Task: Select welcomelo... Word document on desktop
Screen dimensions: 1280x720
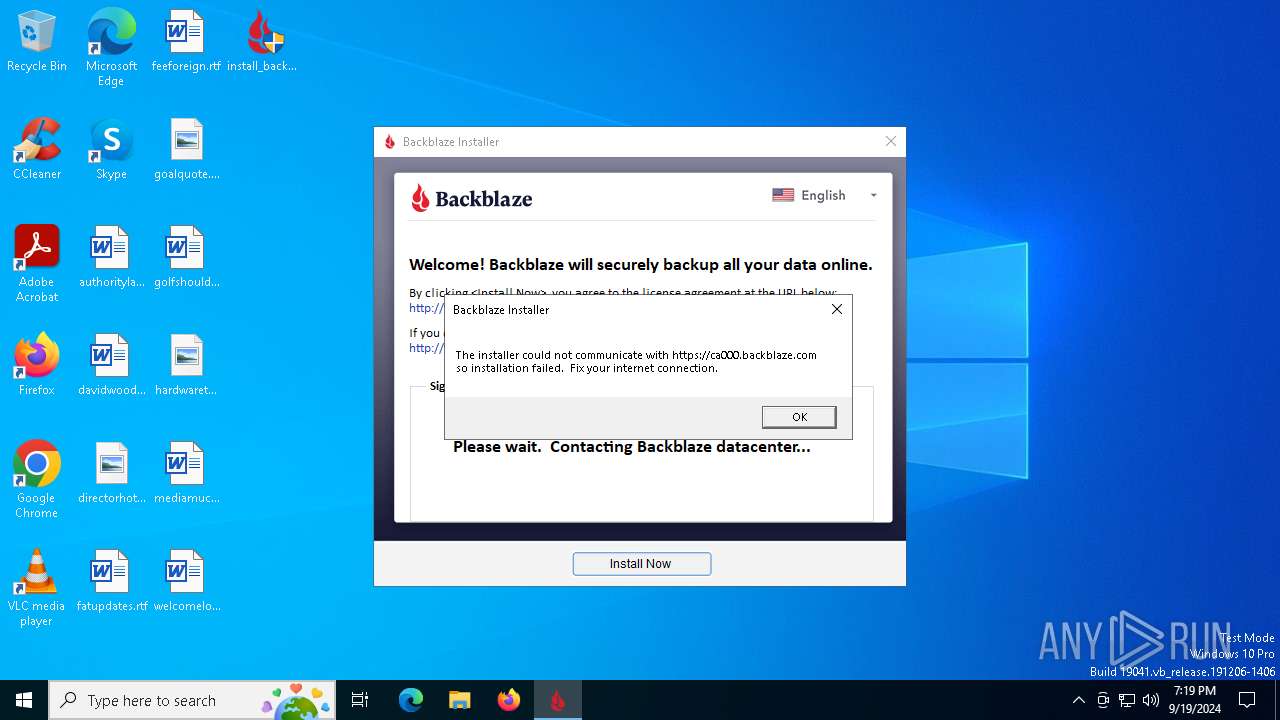Action: pos(186,582)
